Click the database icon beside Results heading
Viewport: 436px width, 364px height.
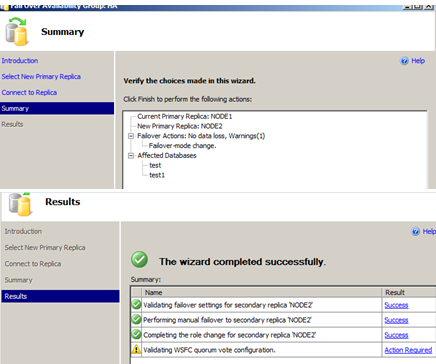21,204
